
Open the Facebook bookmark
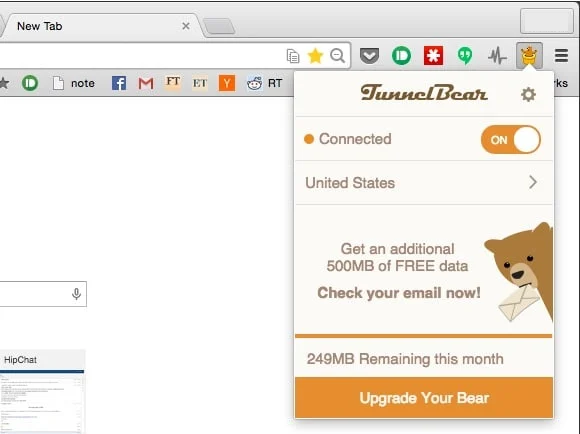(x=119, y=83)
